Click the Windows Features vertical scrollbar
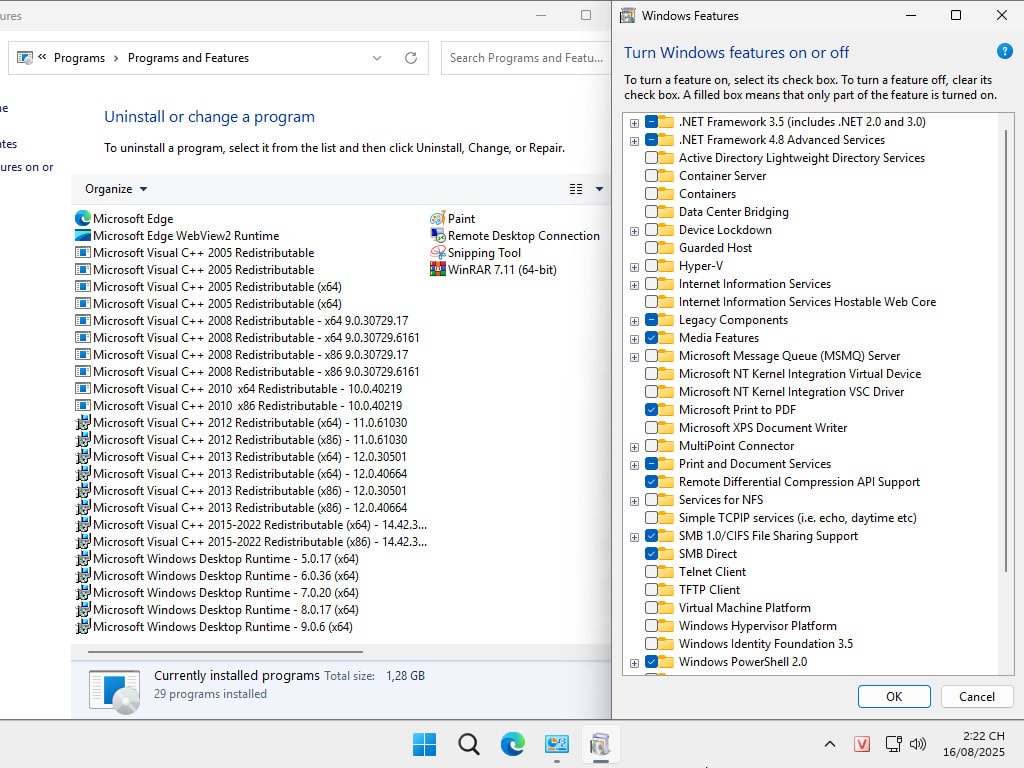 (1006, 351)
